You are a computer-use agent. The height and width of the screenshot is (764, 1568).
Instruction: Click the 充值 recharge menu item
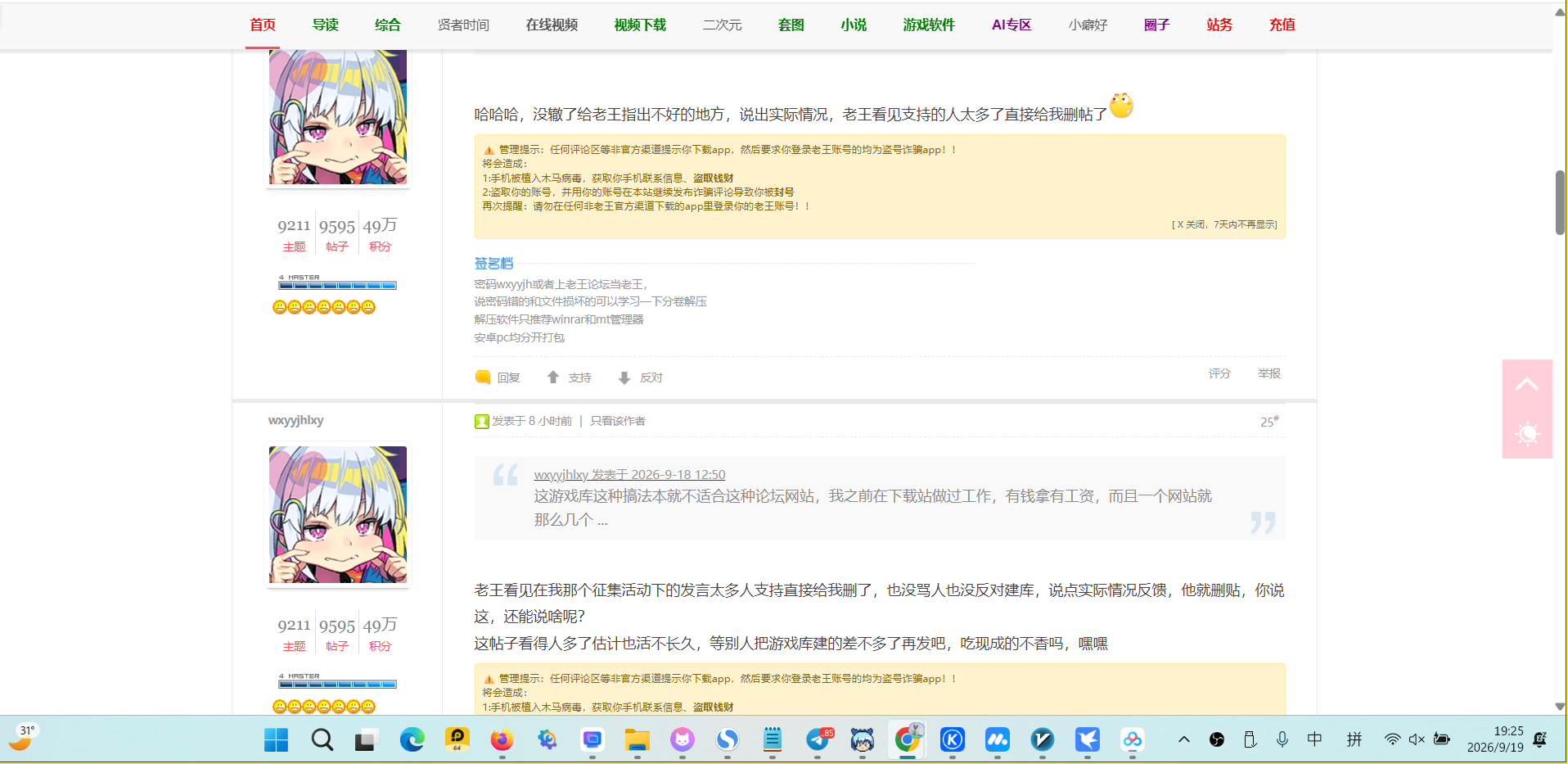click(x=1282, y=25)
